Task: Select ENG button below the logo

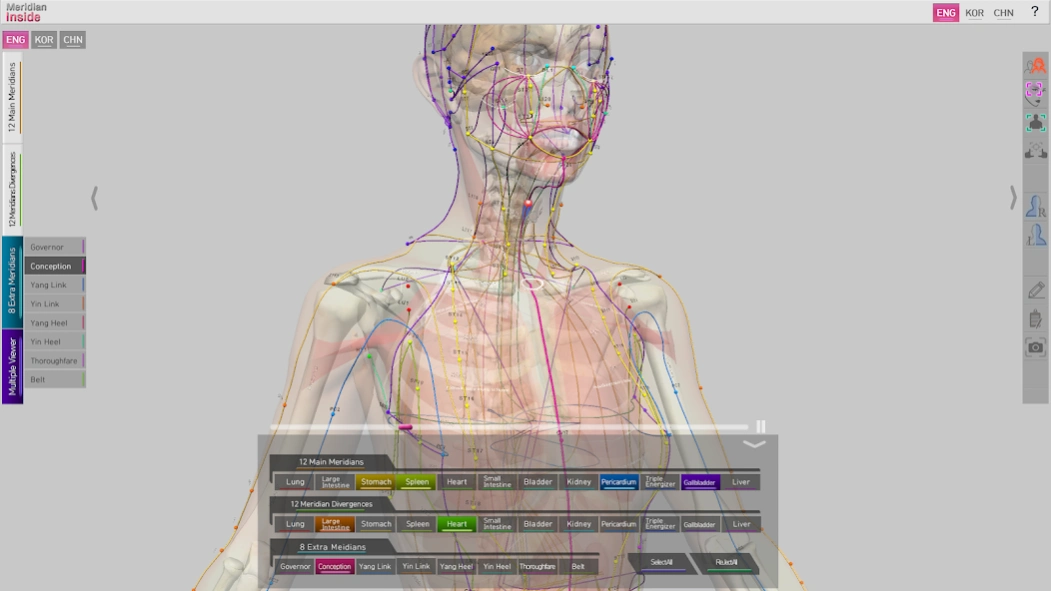Action: coord(15,40)
